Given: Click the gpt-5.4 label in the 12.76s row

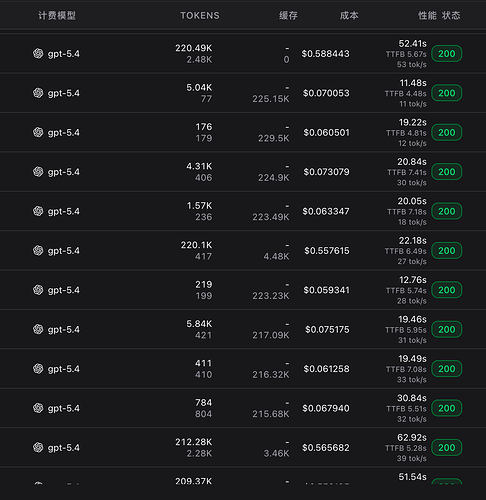Looking at the screenshot, I should click(x=64, y=290).
